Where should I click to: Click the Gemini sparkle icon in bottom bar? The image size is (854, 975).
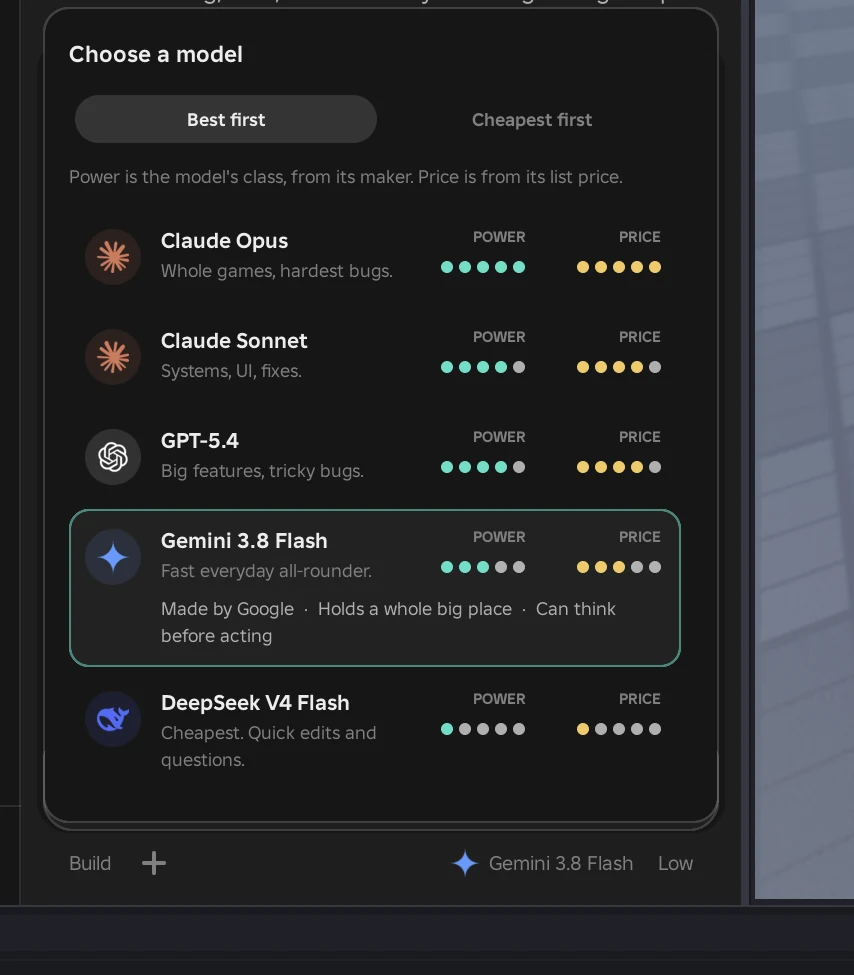465,864
